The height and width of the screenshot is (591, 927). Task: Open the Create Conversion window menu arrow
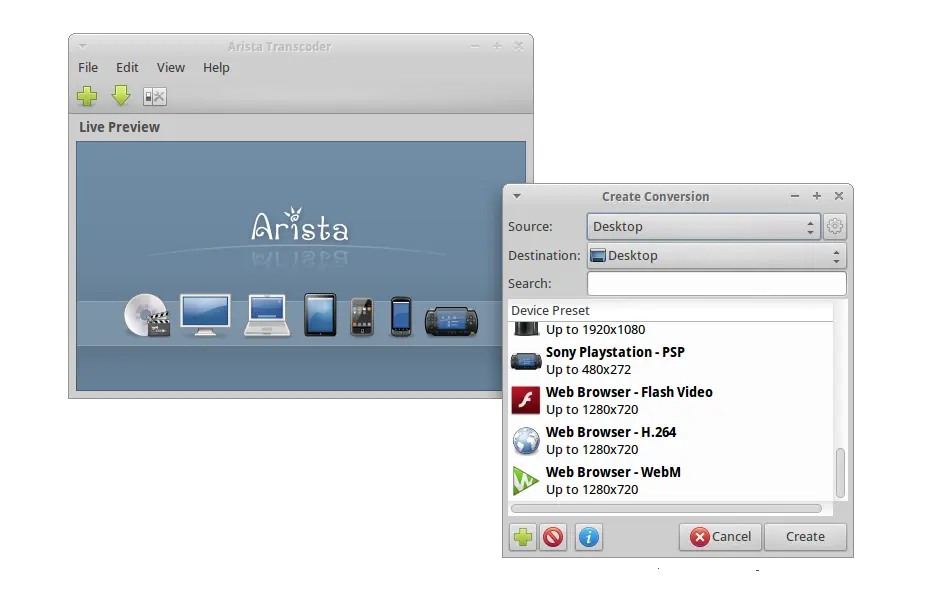pos(517,196)
